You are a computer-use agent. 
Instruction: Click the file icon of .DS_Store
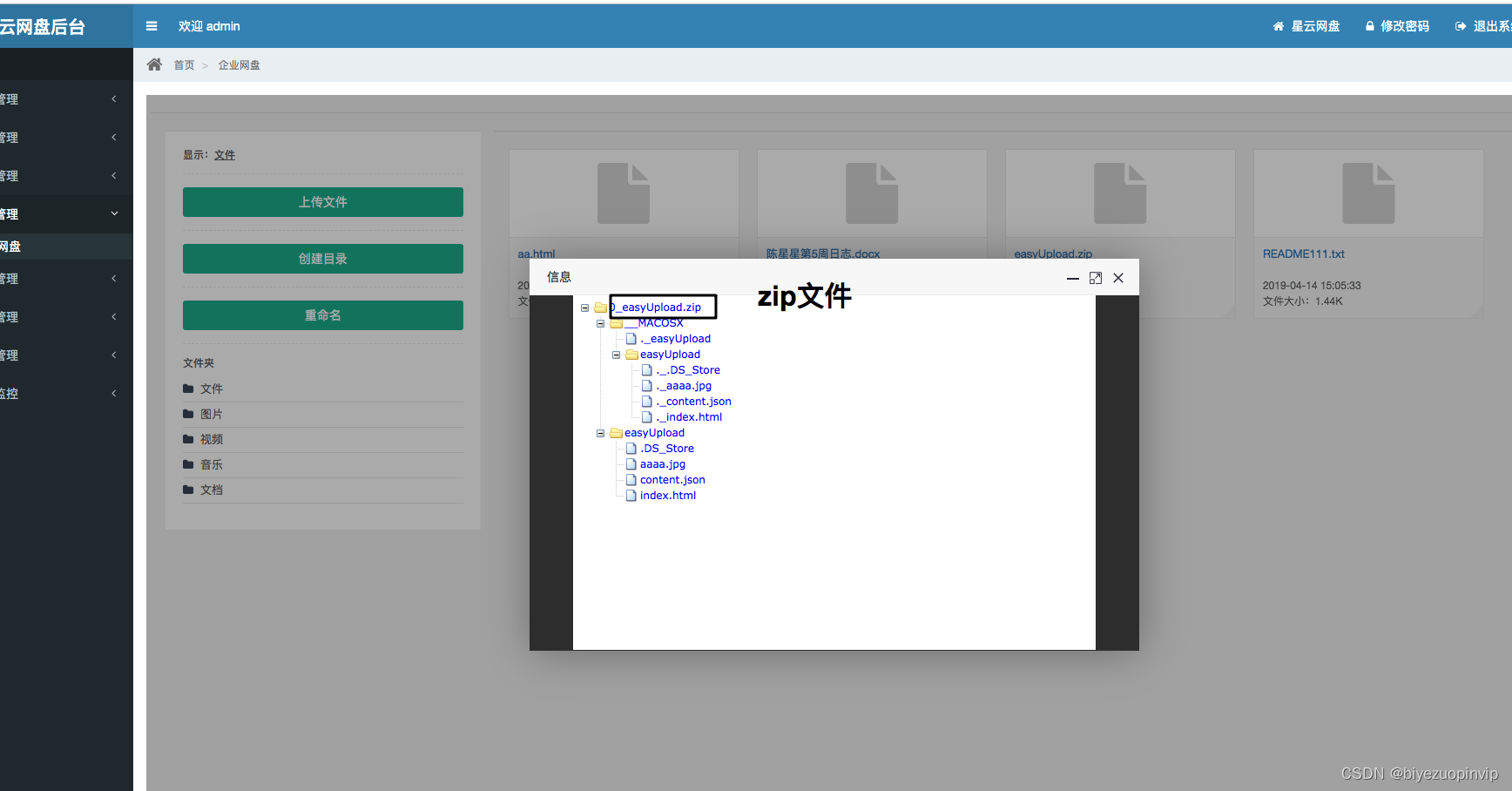tap(631, 449)
